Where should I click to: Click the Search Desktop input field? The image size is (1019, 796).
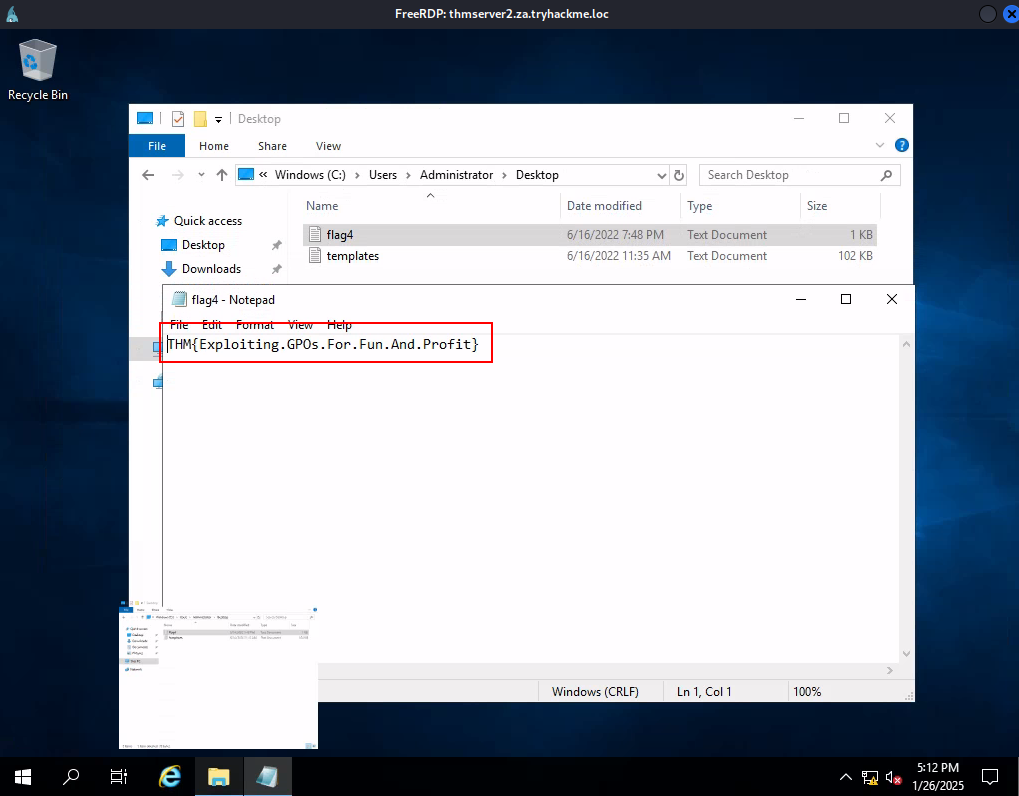point(790,175)
